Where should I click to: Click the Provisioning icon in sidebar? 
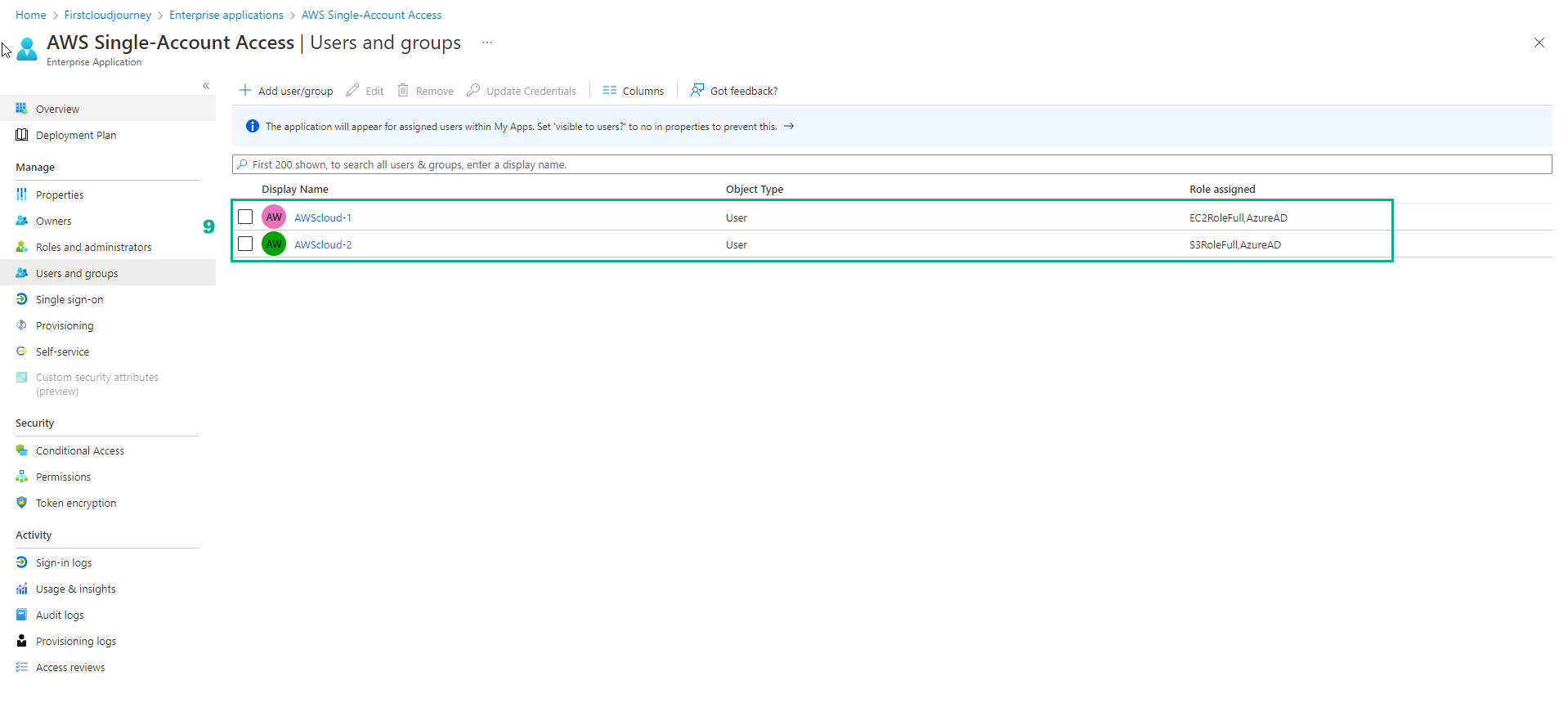(x=21, y=325)
